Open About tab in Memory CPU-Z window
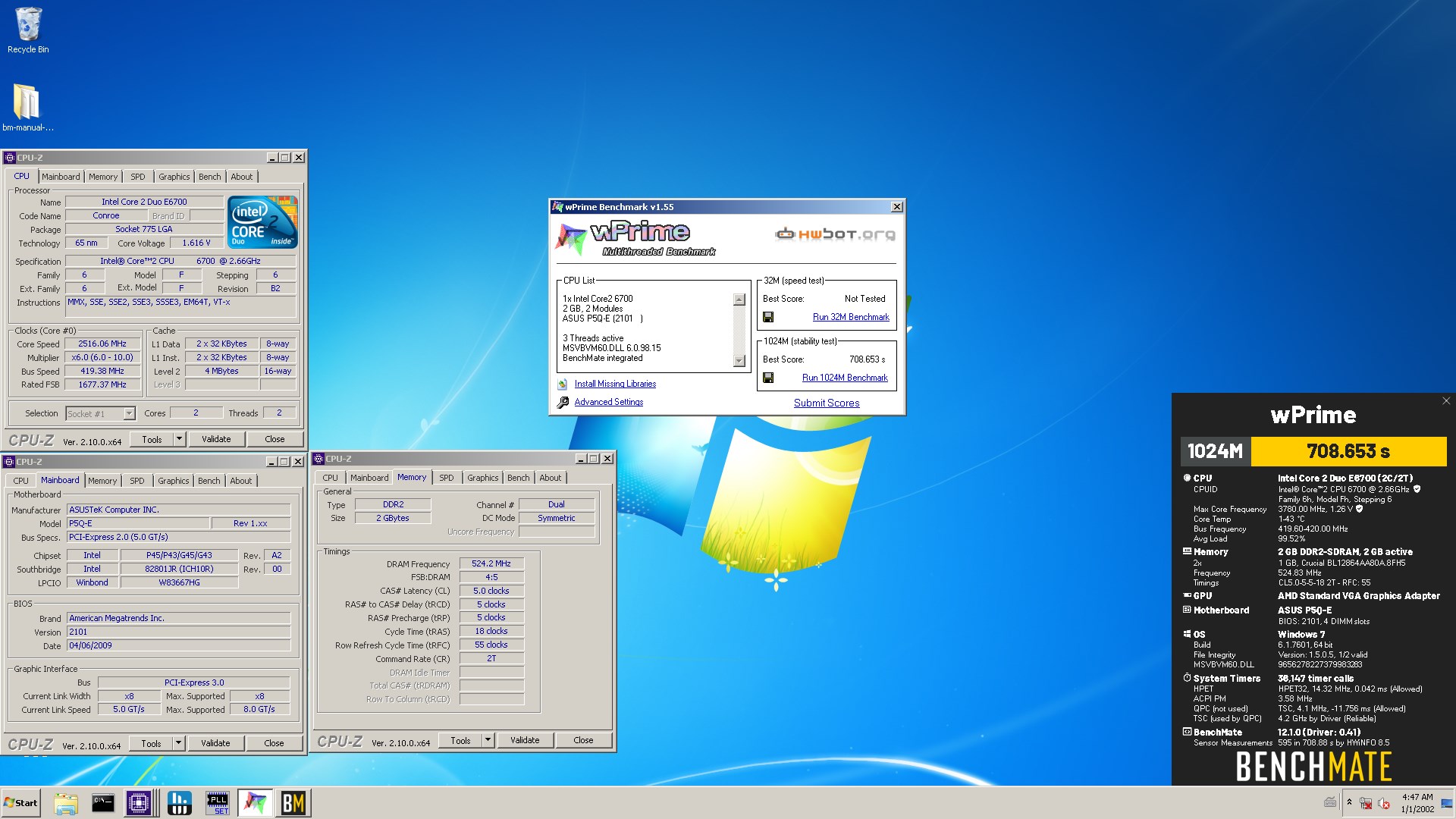Screen dimensions: 1456x819 [550, 478]
